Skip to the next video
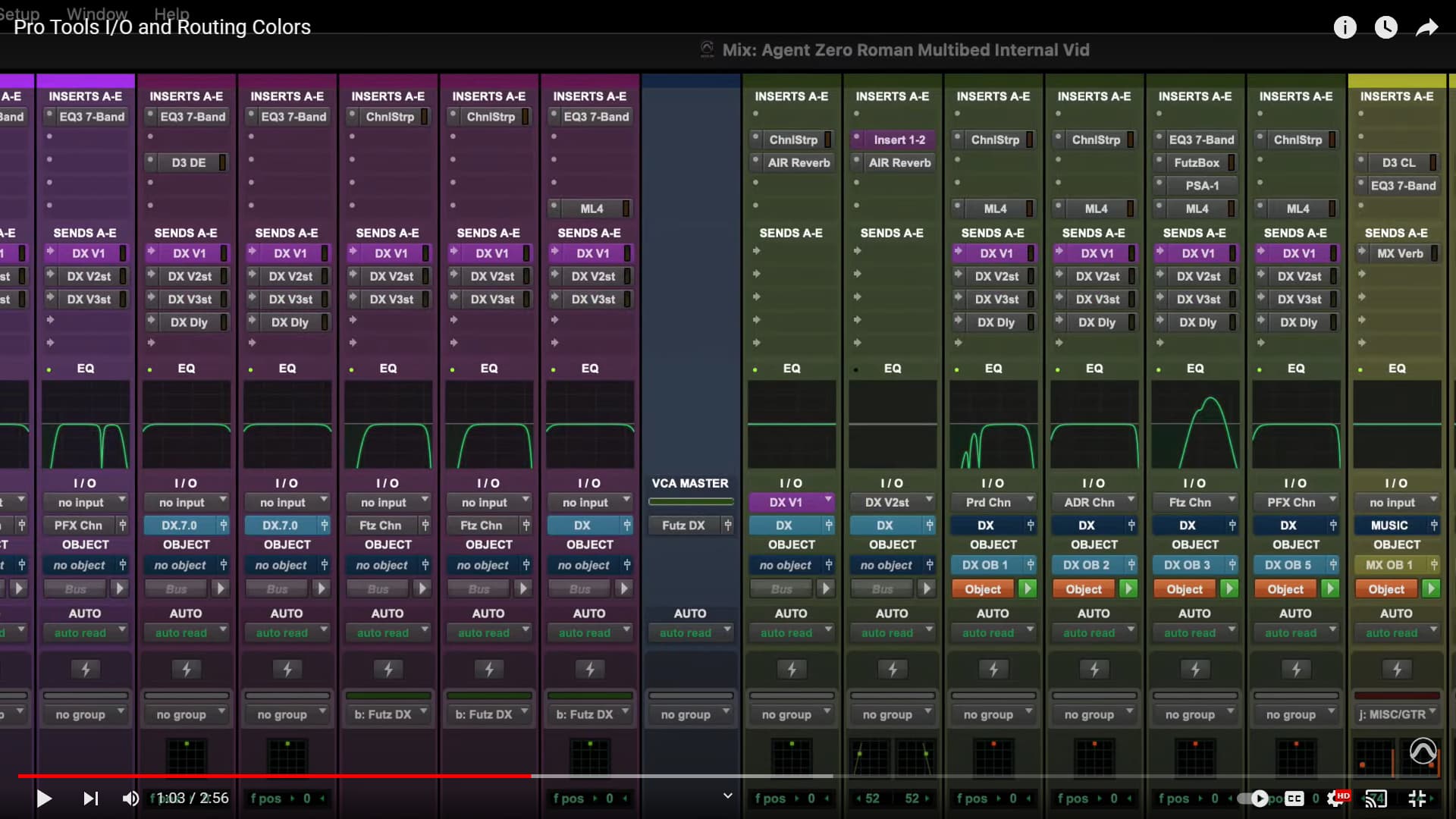 (x=90, y=798)
